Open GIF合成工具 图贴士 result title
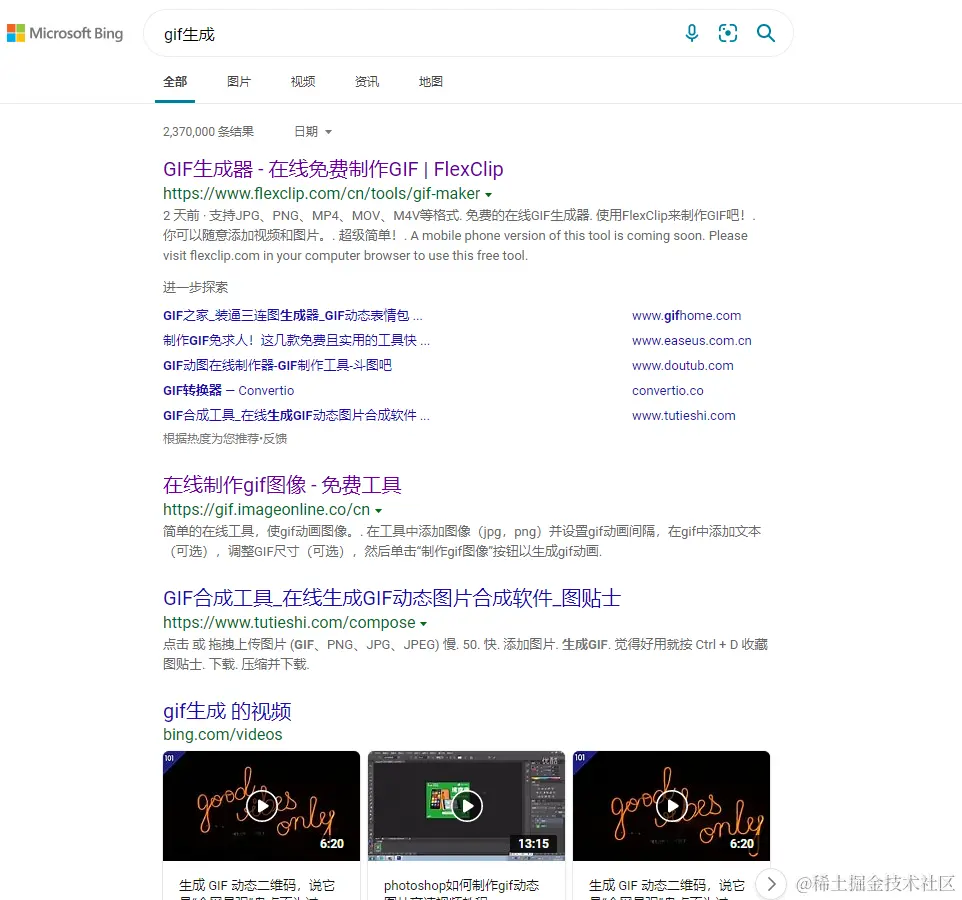Image resolution: width=962 pixels, height=900 pixels. click(x=392, y=598)
